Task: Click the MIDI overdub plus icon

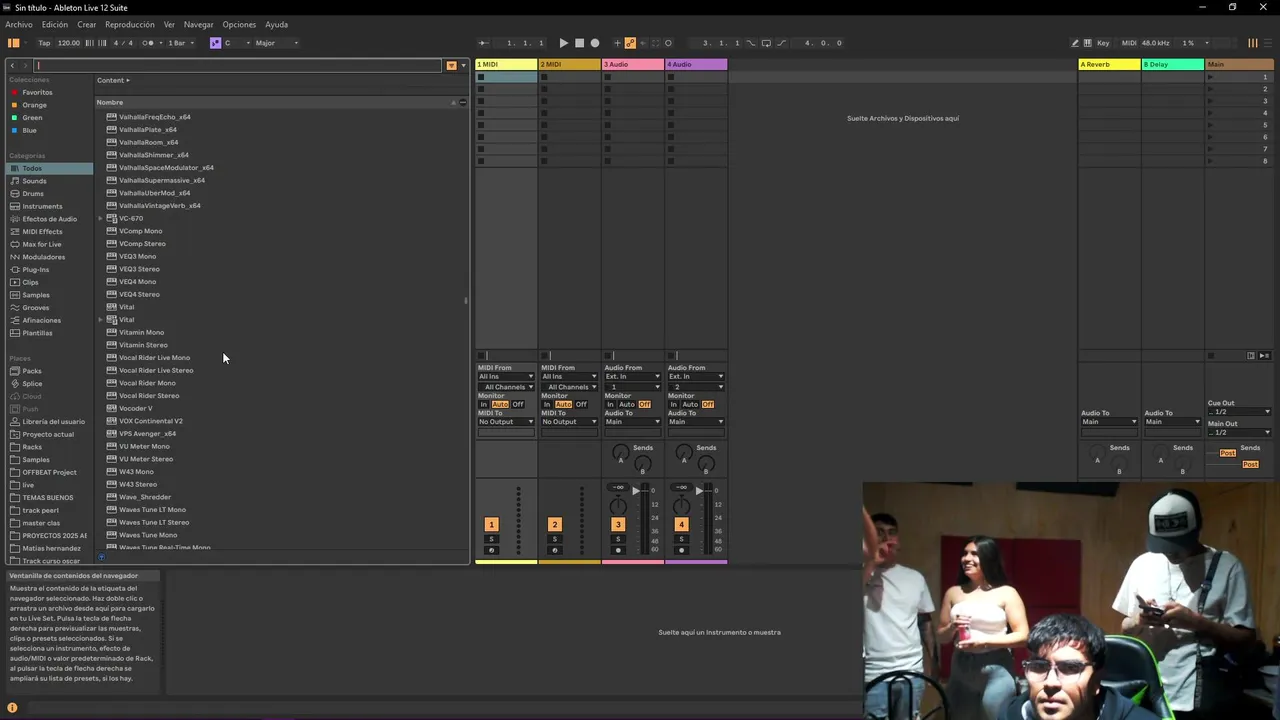Action: coord(617,43)
